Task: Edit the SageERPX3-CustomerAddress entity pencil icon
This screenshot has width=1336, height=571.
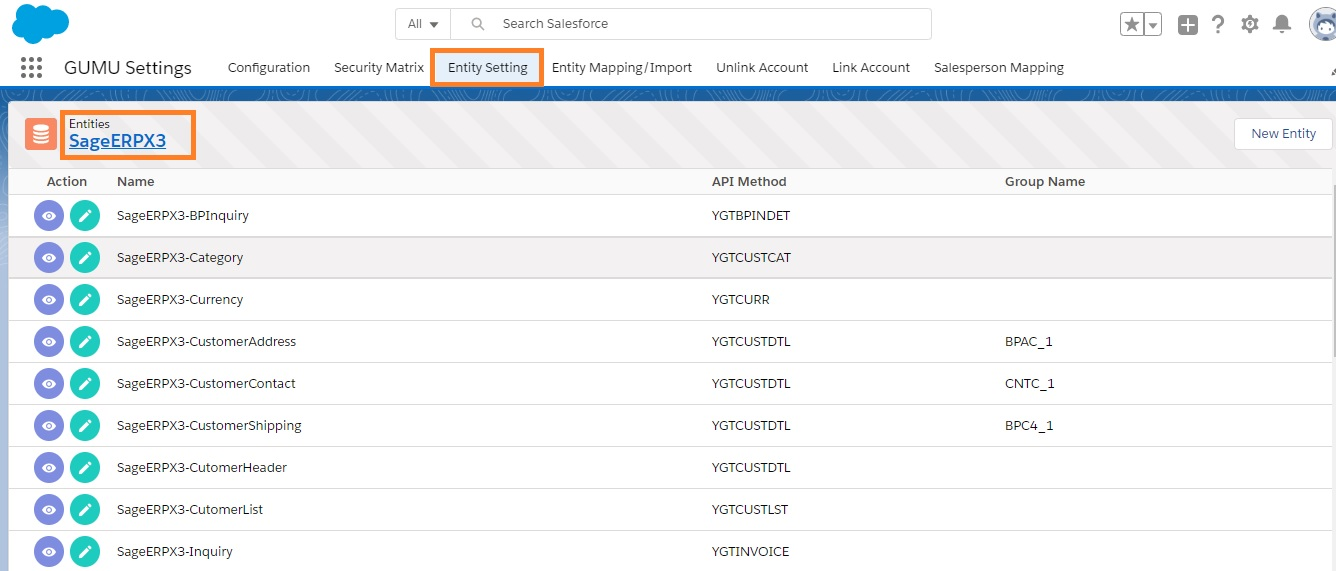Action: click(85, 341)
